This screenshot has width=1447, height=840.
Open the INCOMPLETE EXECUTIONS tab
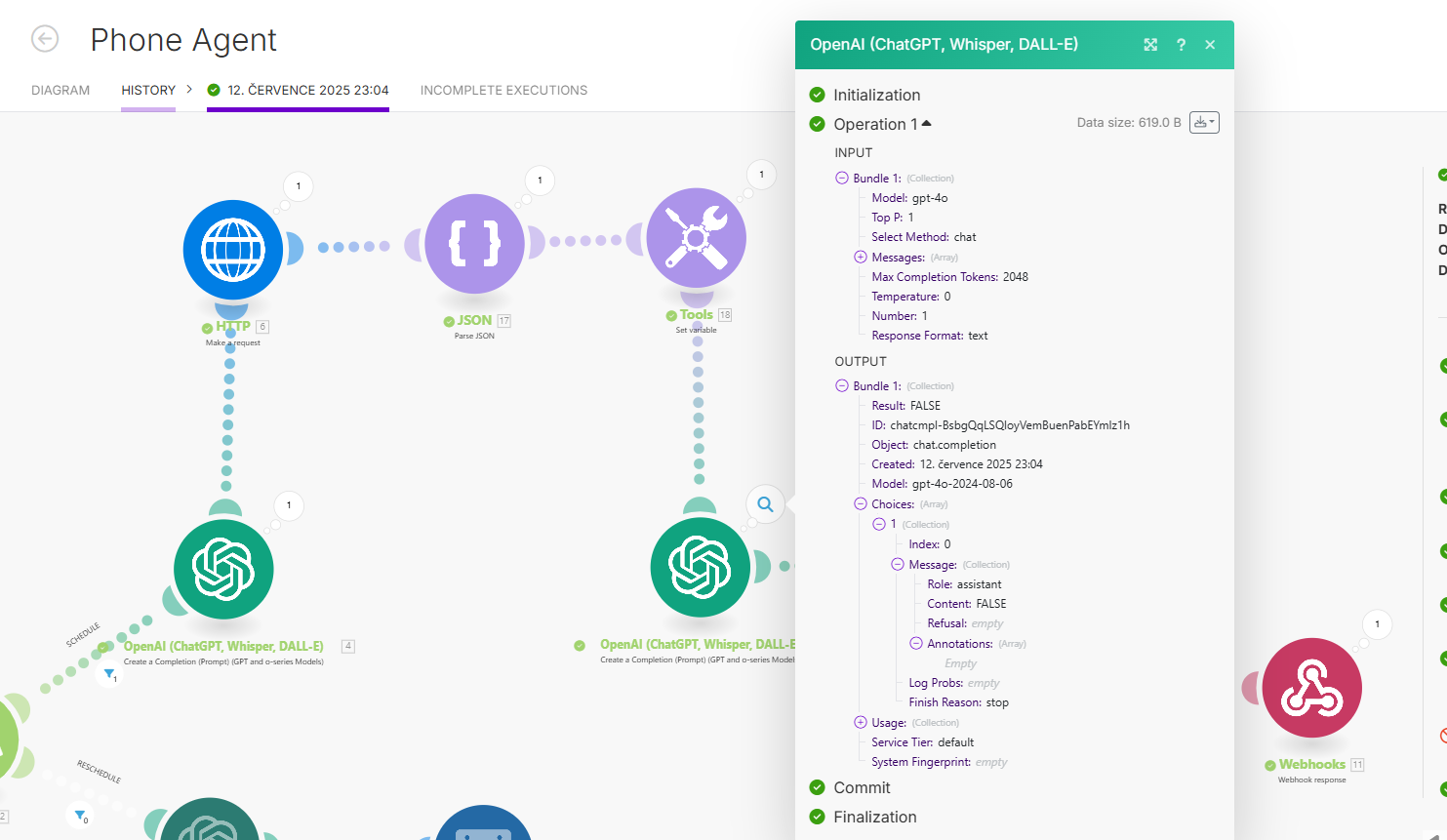coord(503,91)
